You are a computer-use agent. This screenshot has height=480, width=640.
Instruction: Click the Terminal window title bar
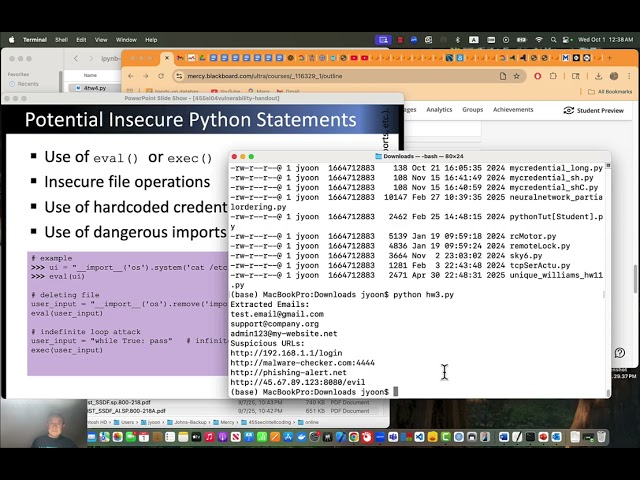click(420, 156)
